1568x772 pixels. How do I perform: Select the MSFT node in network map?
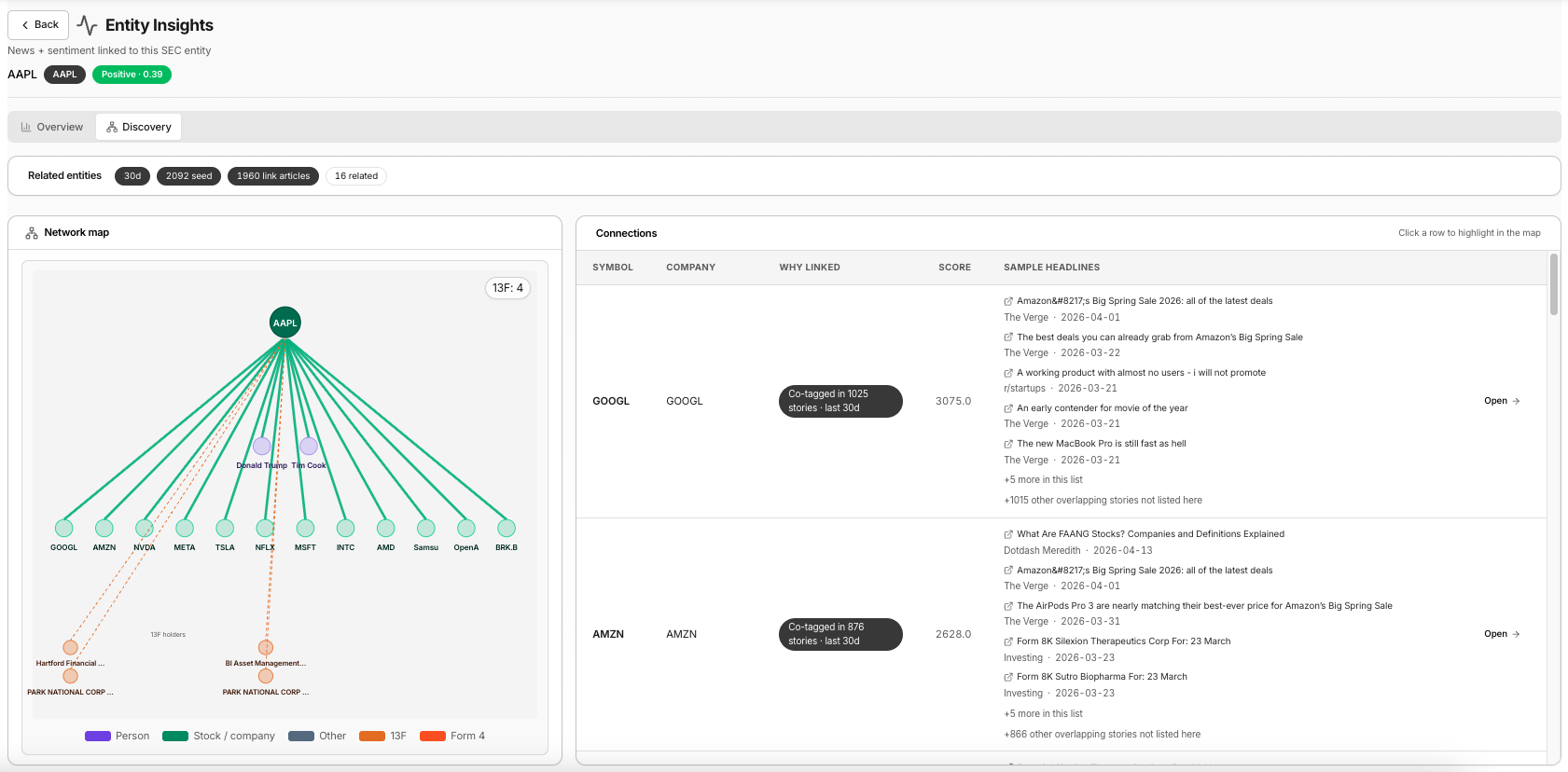(305, 529)
